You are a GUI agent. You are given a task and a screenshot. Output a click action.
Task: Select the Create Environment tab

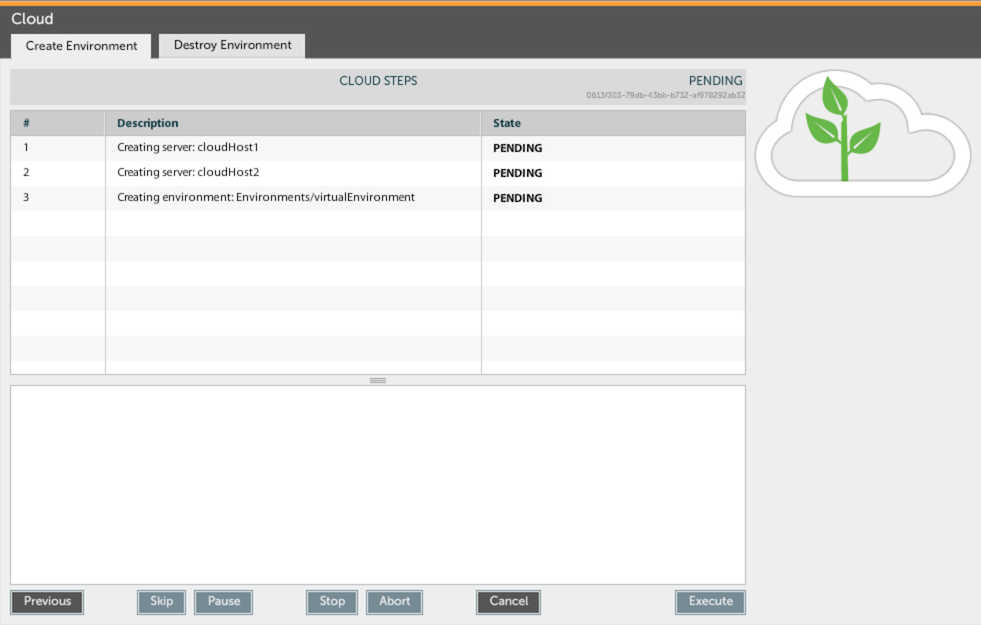pyautogui.click(x=81, y=46)
